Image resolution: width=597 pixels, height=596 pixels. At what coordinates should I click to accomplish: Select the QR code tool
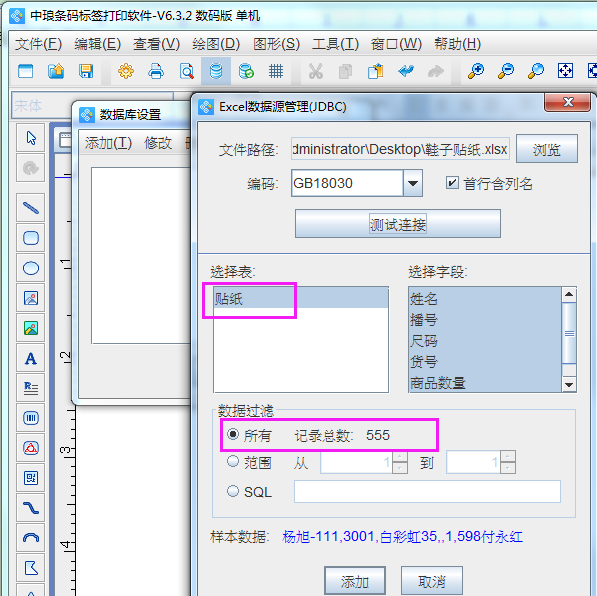pyautogui.click(x=31, y=478)
